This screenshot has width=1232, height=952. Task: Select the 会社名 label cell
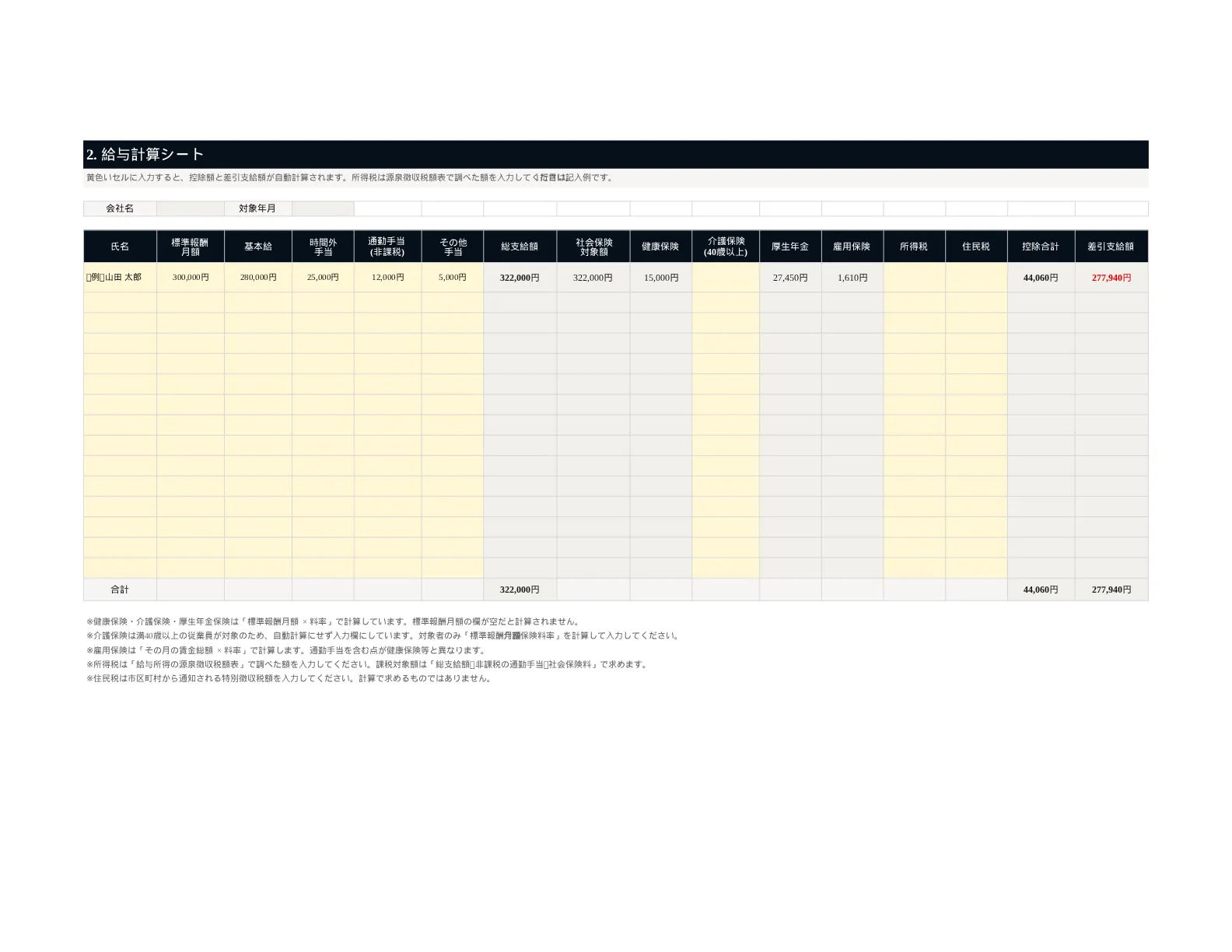click(120, 208)
